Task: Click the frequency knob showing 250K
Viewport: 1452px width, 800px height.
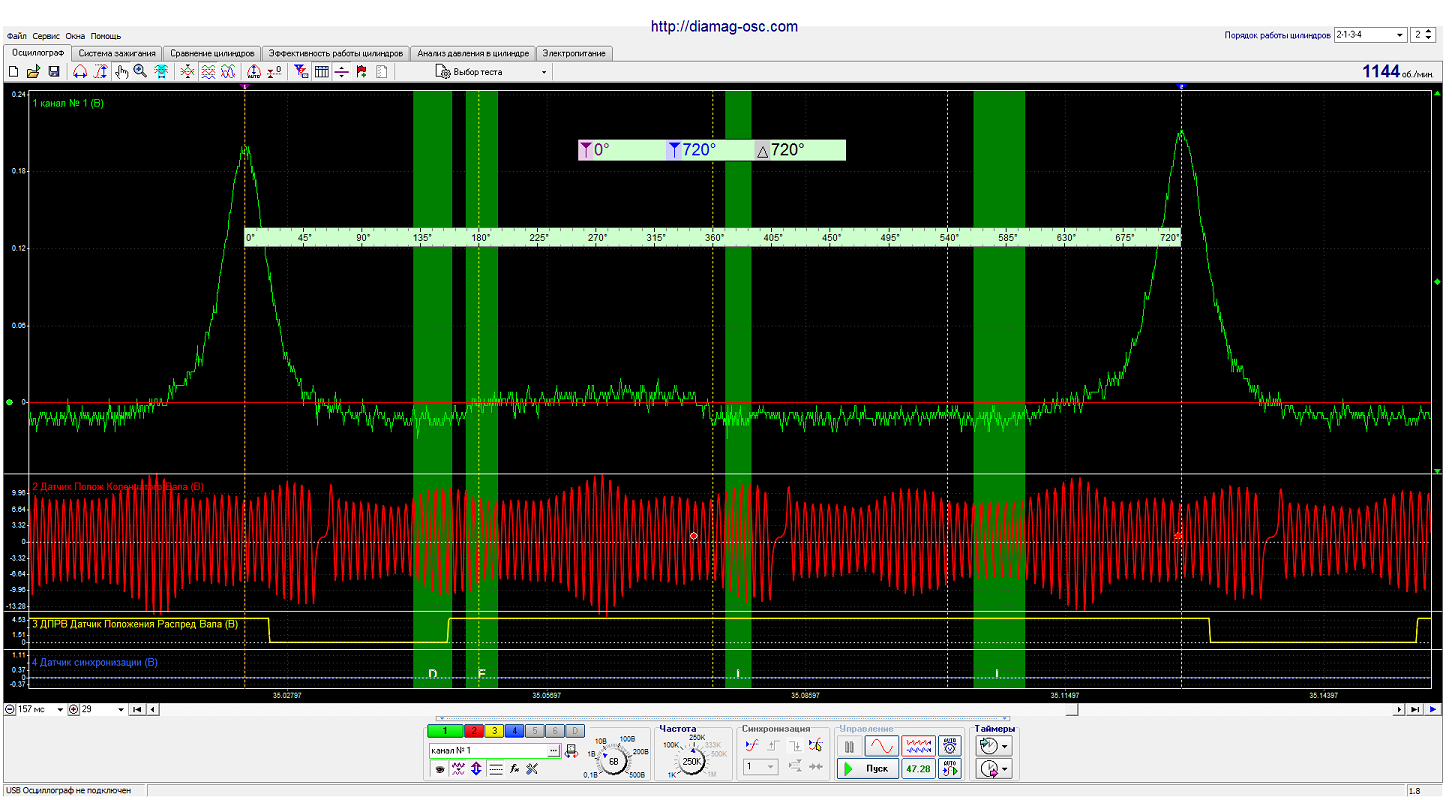Action: (692, 761)
